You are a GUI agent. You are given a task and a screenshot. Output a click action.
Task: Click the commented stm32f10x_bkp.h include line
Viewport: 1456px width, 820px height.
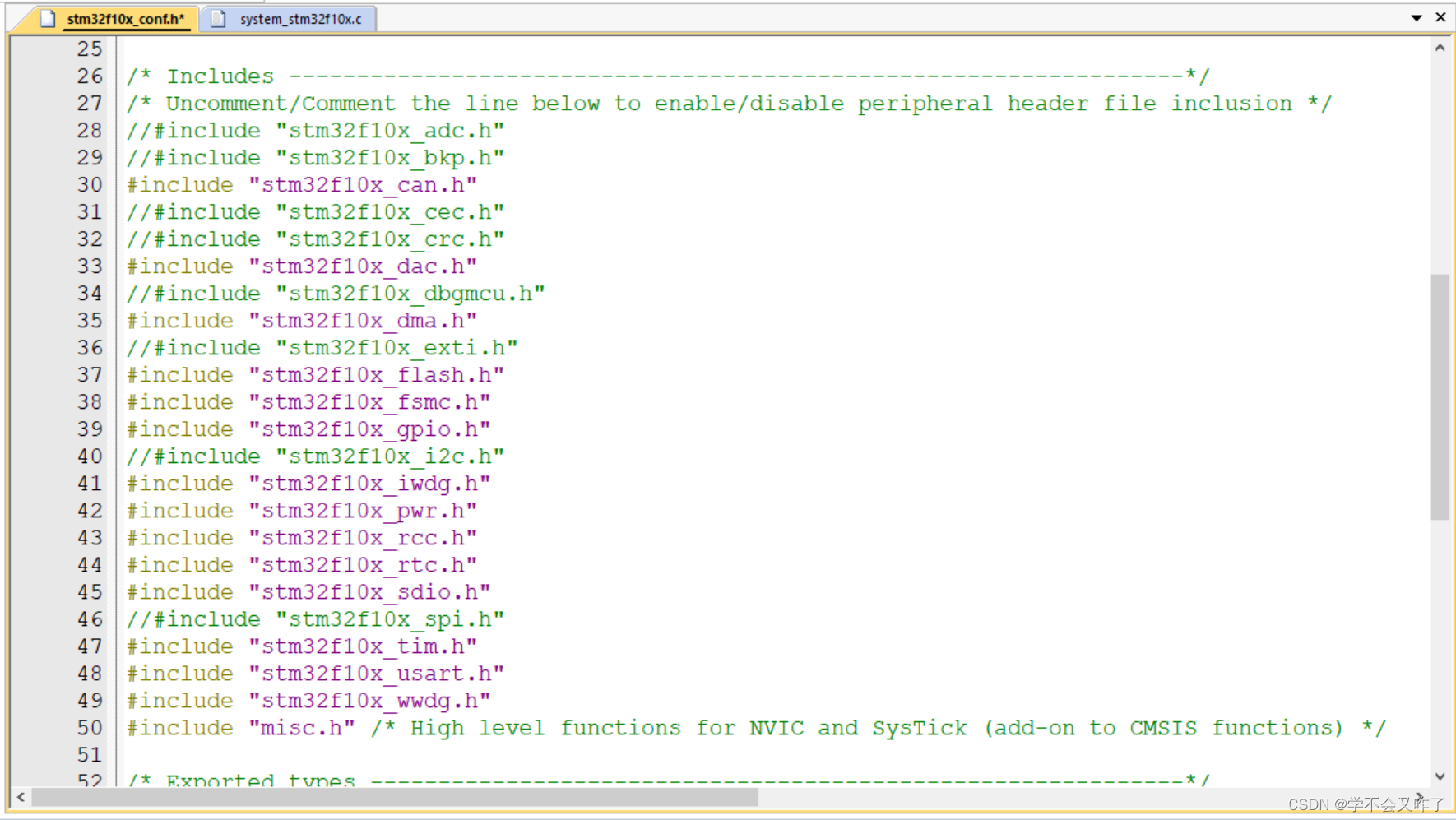click(x=315, y=158)
